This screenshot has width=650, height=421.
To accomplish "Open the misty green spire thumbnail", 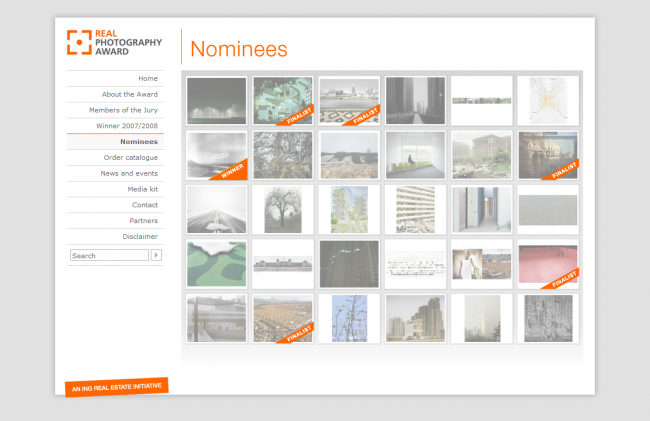I will (x=482, y=319).
